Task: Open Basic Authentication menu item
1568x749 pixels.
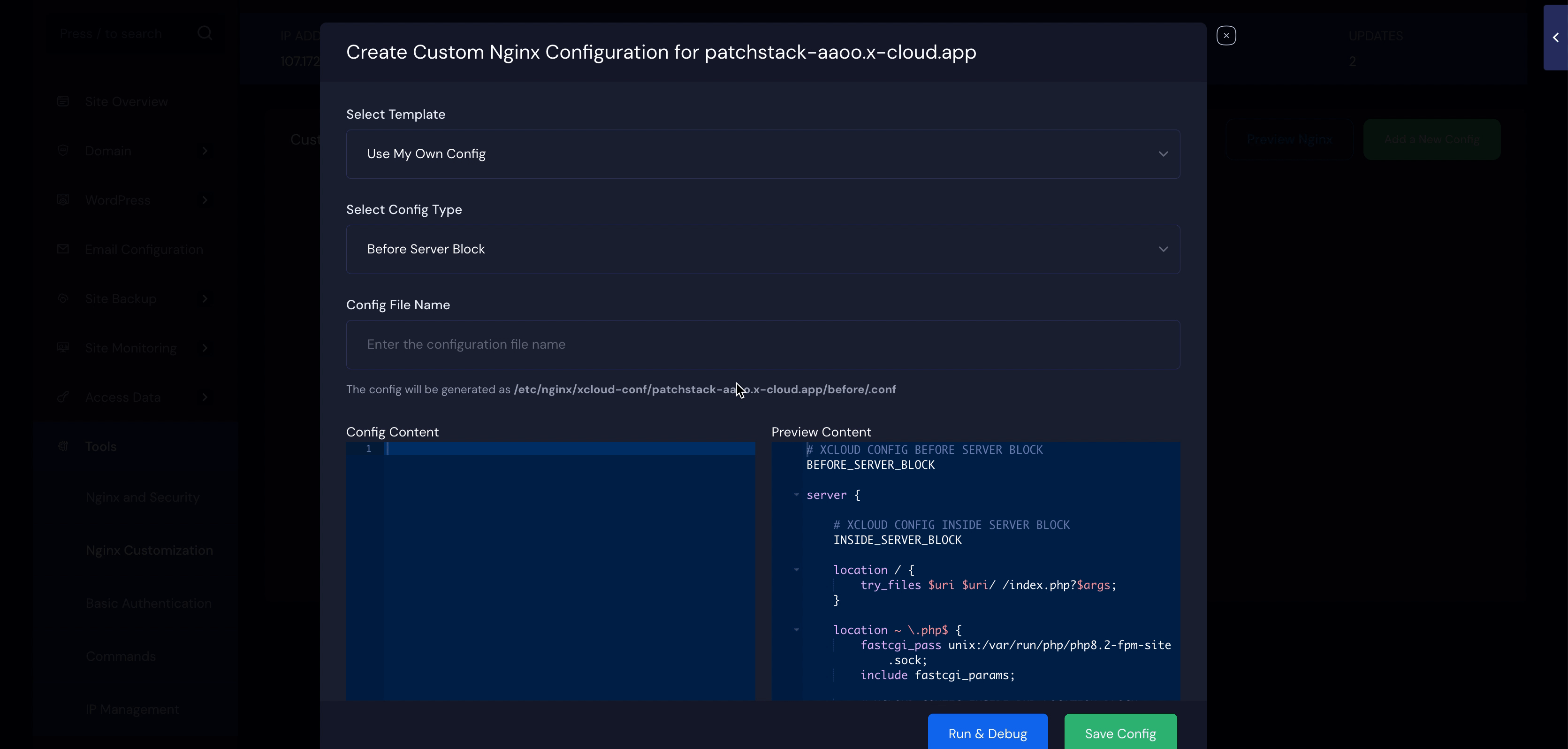Action: click(149, 604)
